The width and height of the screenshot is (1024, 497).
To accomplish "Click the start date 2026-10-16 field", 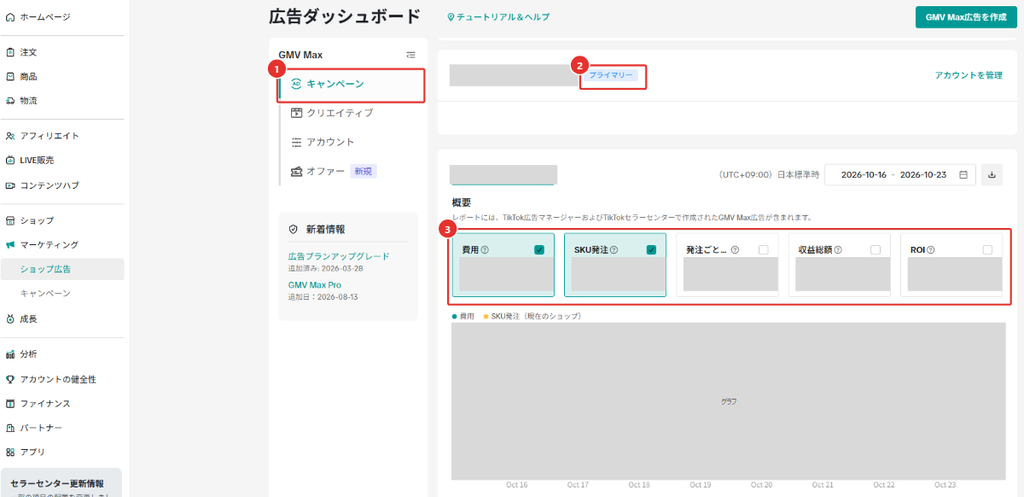I will click(x=863, y=175).
